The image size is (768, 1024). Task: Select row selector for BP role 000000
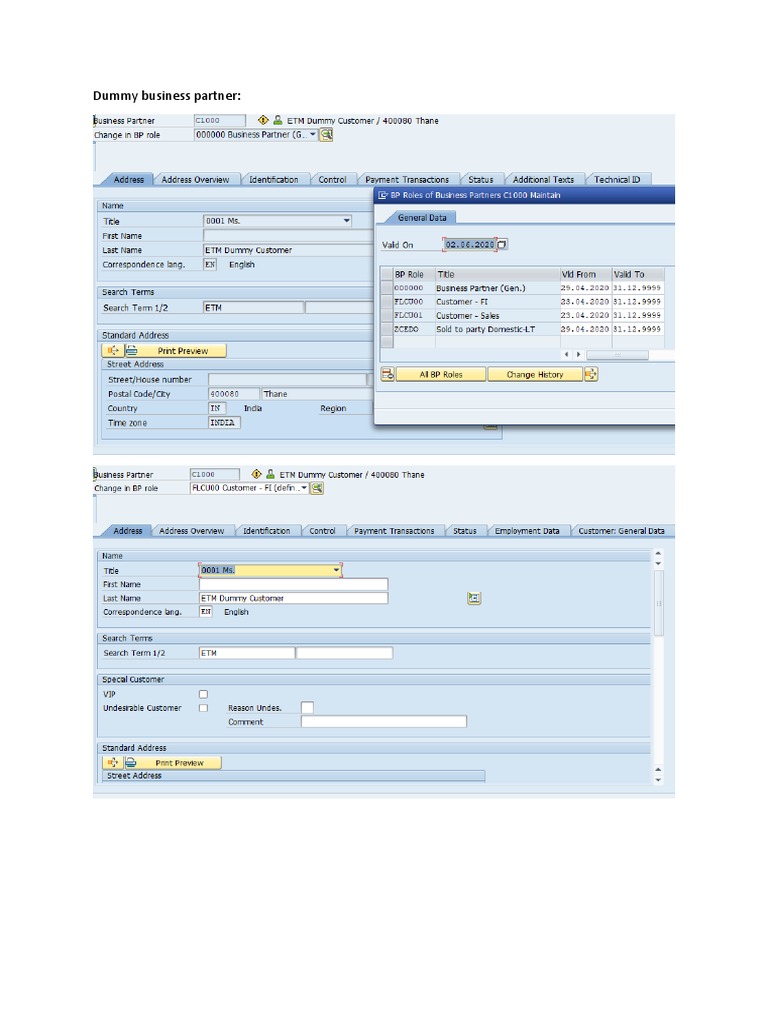point(387,288)
